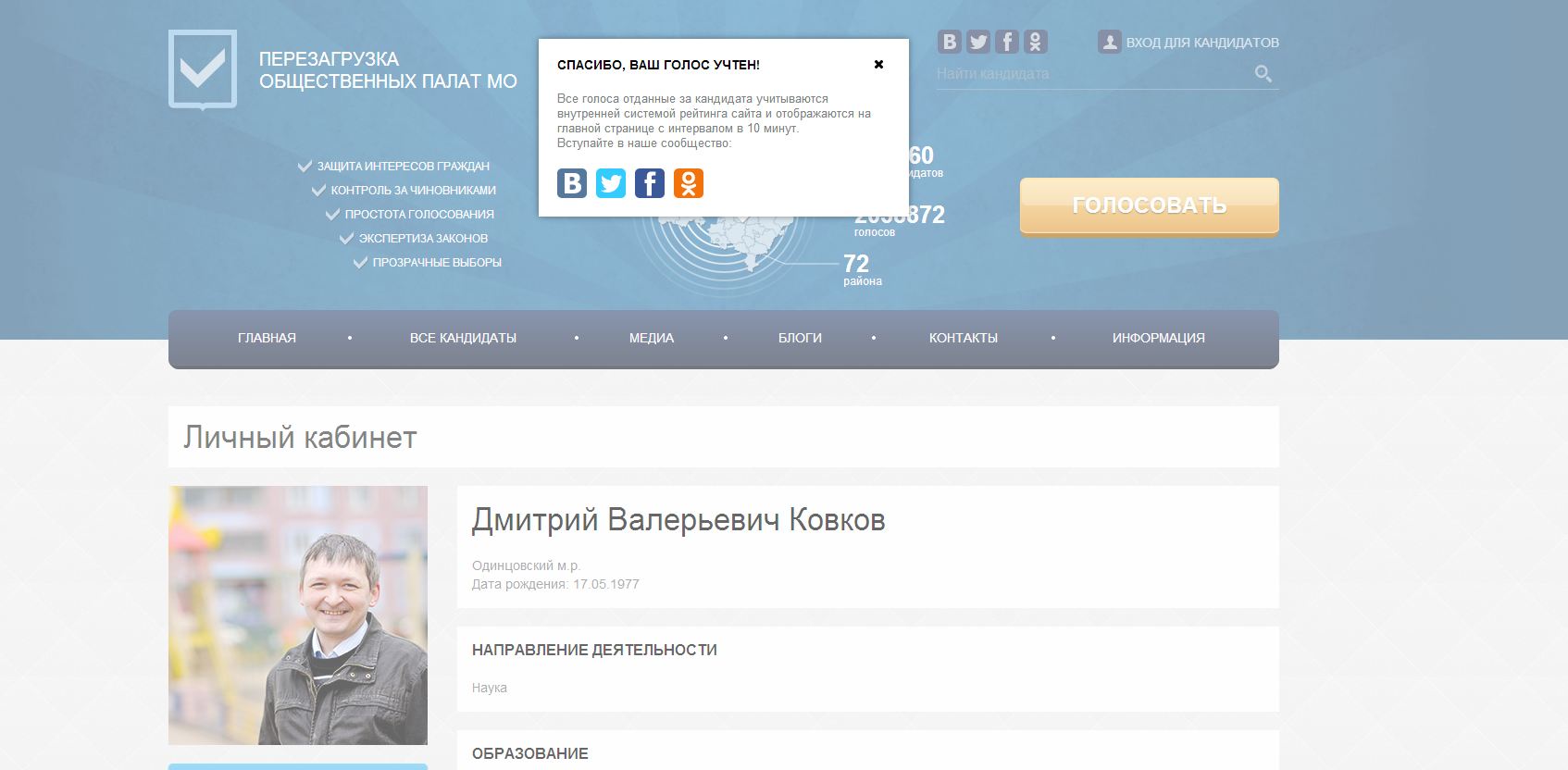Open the VK page from the header

click(x=950, y=42)
